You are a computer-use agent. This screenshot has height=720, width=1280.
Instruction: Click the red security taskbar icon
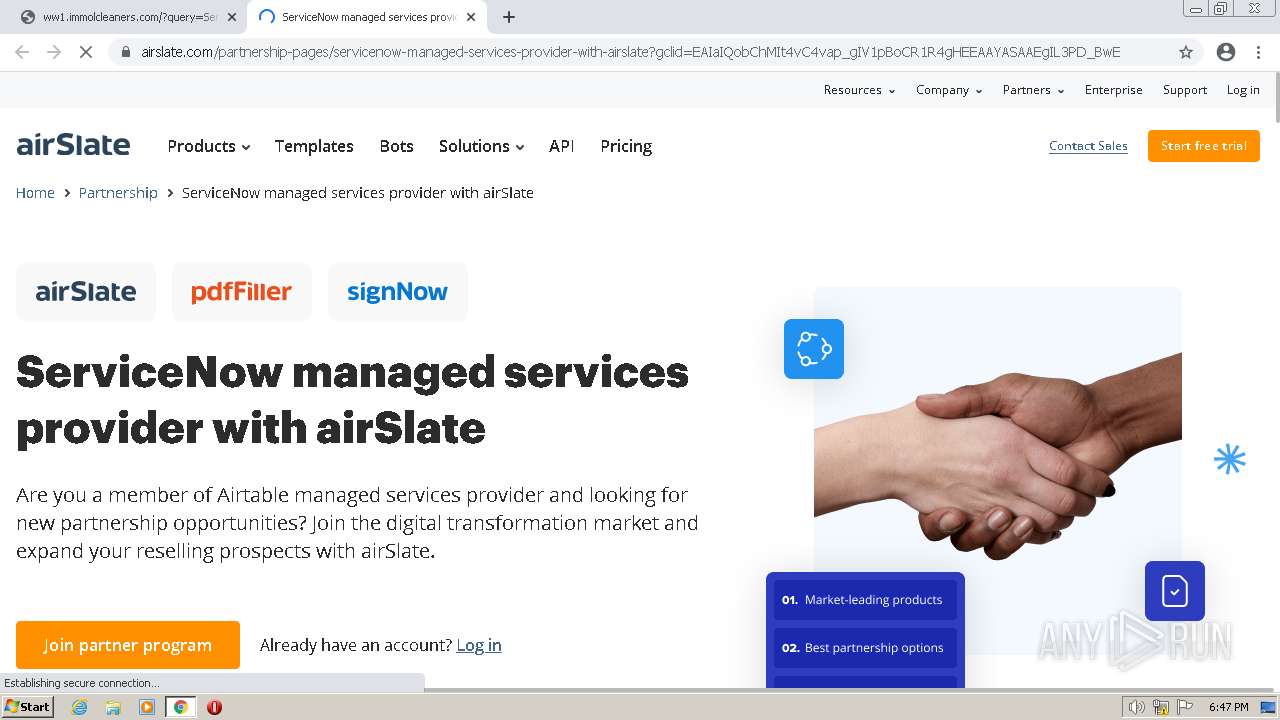214,707
